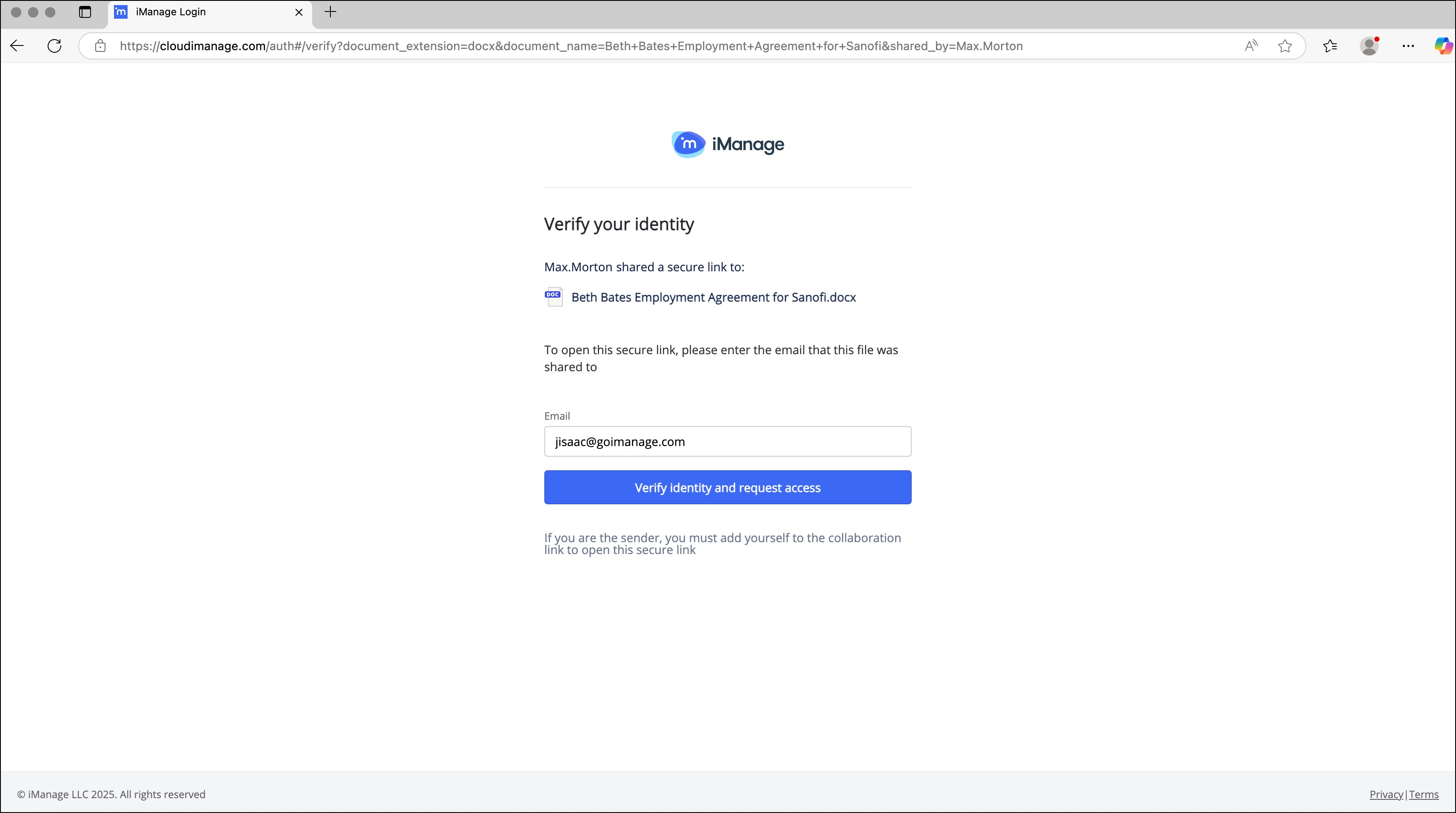Reload the iManage Login page

tap(54, 46)
